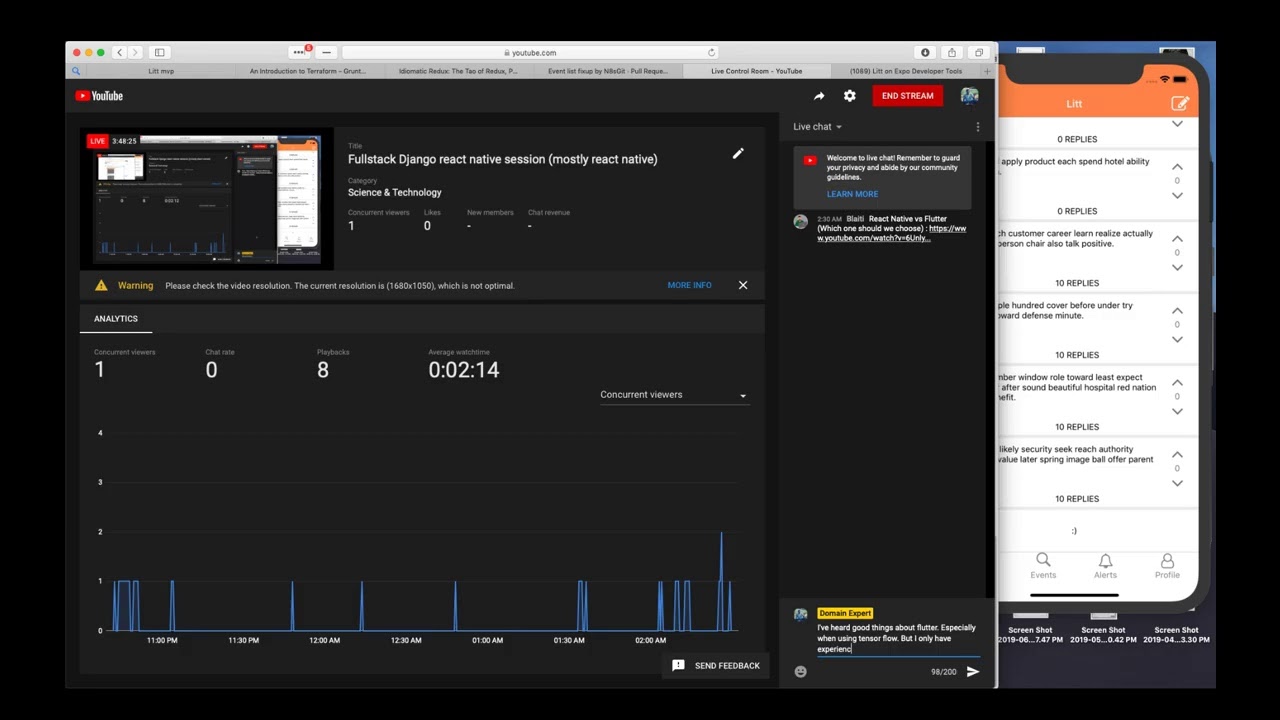Viewport: 1280px width, 720px height.
Task: Open the Events tab in Litt app
Action: pos(1043,566)
